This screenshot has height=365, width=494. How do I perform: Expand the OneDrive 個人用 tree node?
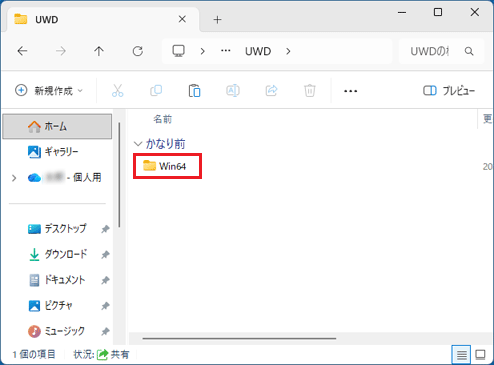point(14,178)
